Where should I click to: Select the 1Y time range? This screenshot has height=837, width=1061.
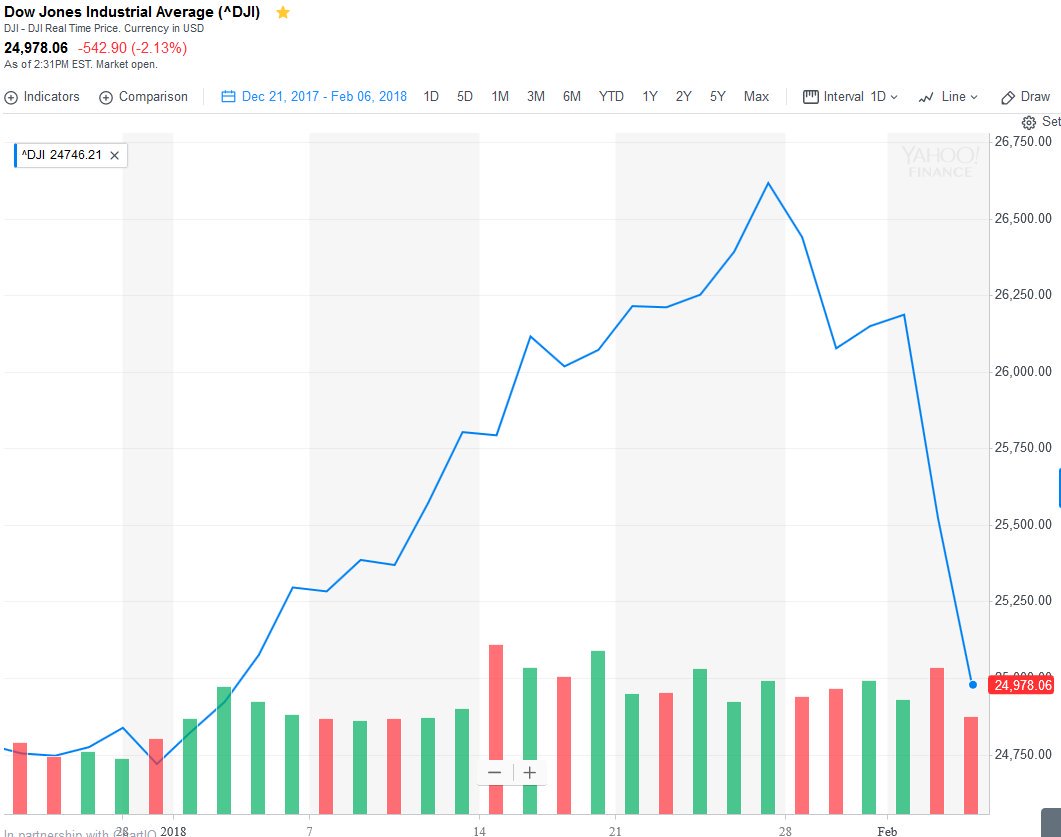point(650,97)
